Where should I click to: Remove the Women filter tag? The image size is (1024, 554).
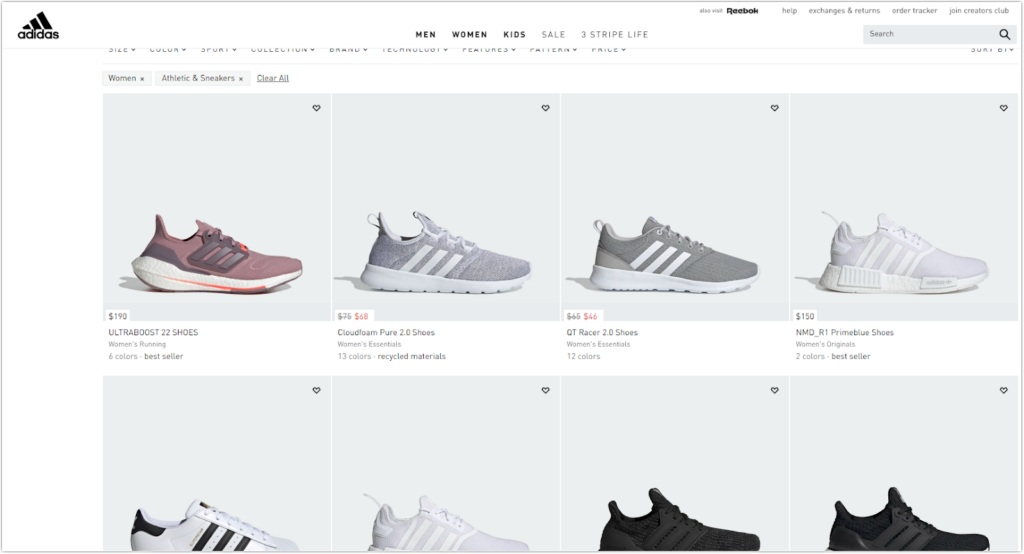[x=142, y=78]
